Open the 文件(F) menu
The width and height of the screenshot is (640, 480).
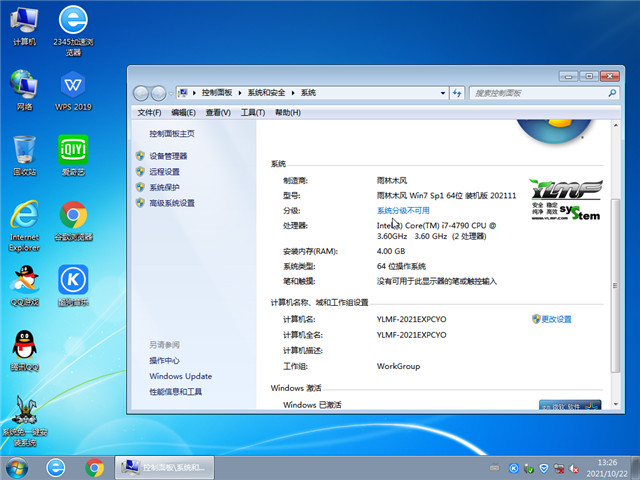pos(149,113)
